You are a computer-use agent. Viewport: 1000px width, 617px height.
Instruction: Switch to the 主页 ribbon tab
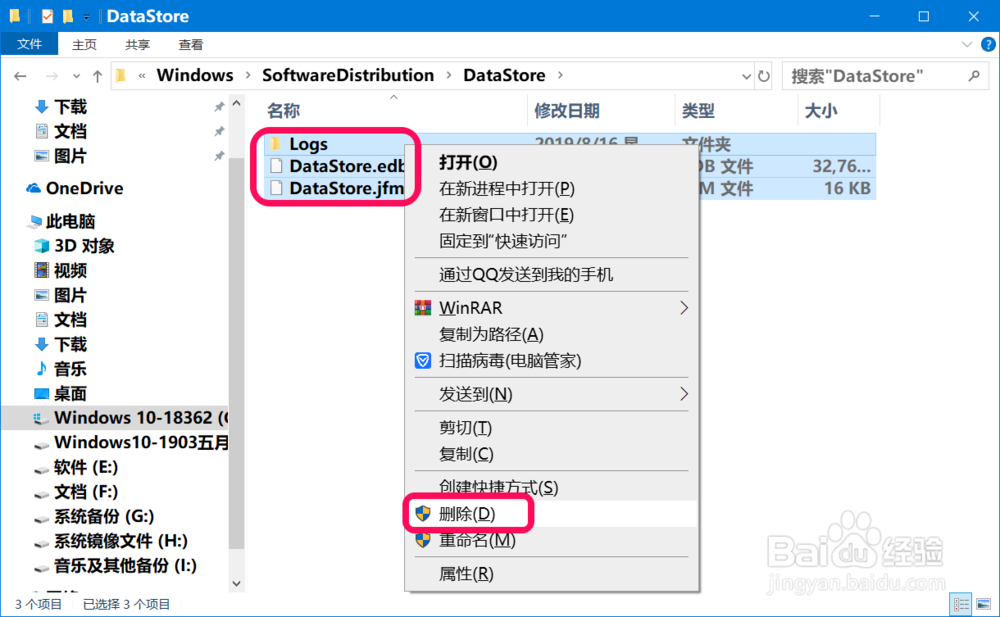tap(84, 45)
